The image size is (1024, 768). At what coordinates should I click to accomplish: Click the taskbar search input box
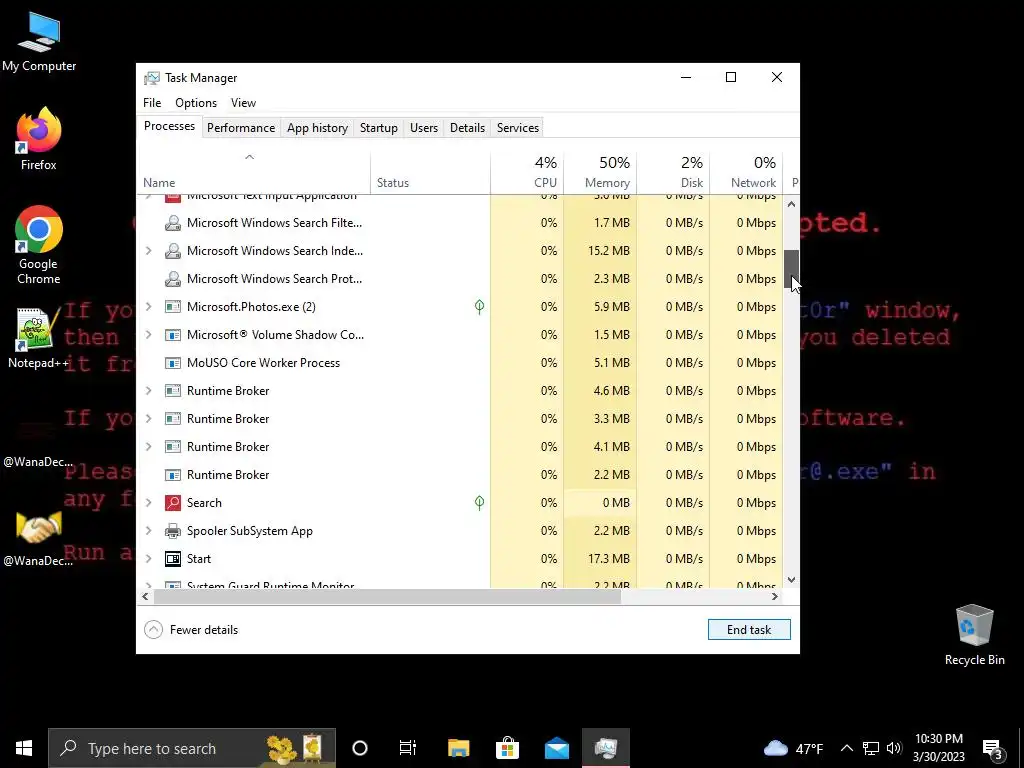click(x=192, y=748)
